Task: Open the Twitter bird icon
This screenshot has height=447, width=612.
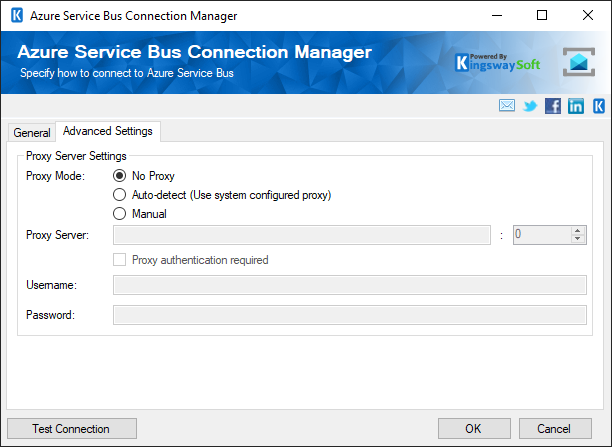Action: pyautogui.click(x=530, y=106)
